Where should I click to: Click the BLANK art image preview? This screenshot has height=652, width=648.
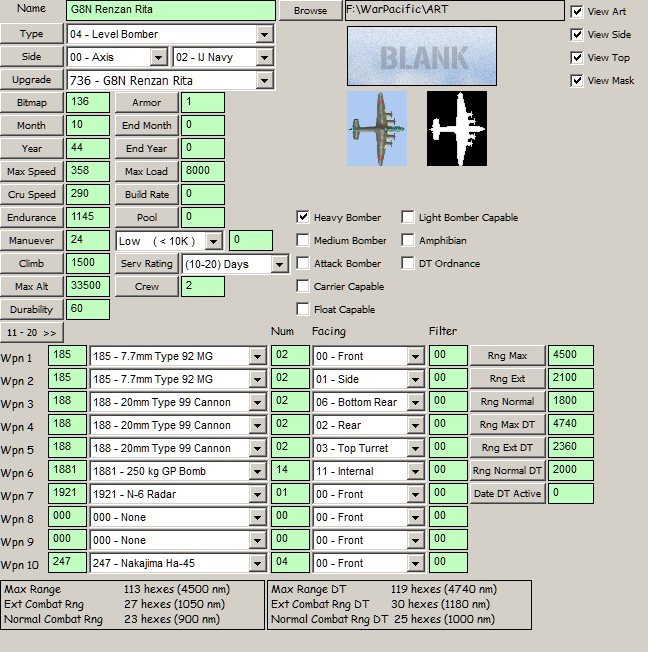422,56
